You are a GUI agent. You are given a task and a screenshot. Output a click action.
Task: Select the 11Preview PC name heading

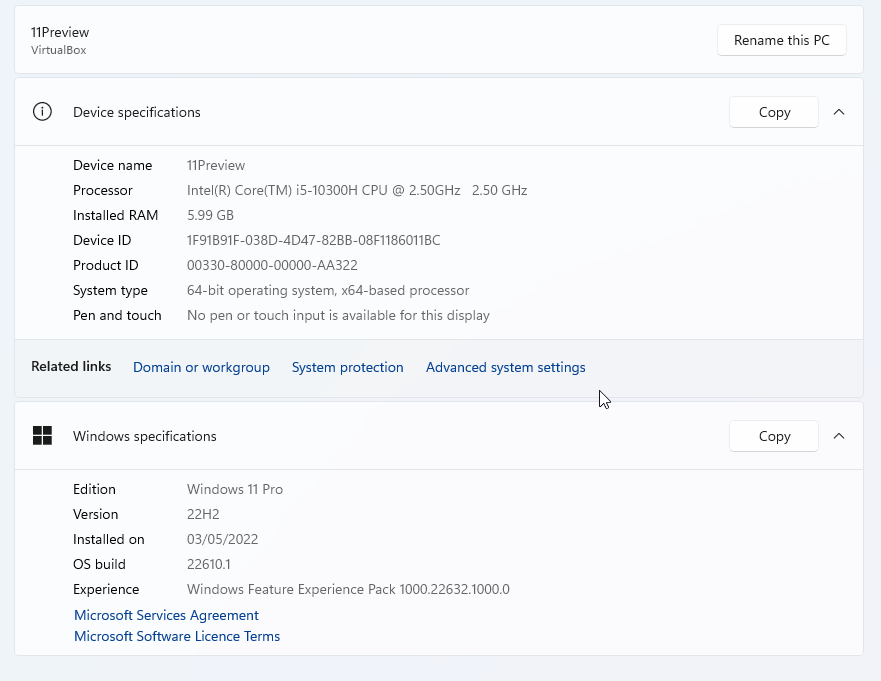(60, 32)
